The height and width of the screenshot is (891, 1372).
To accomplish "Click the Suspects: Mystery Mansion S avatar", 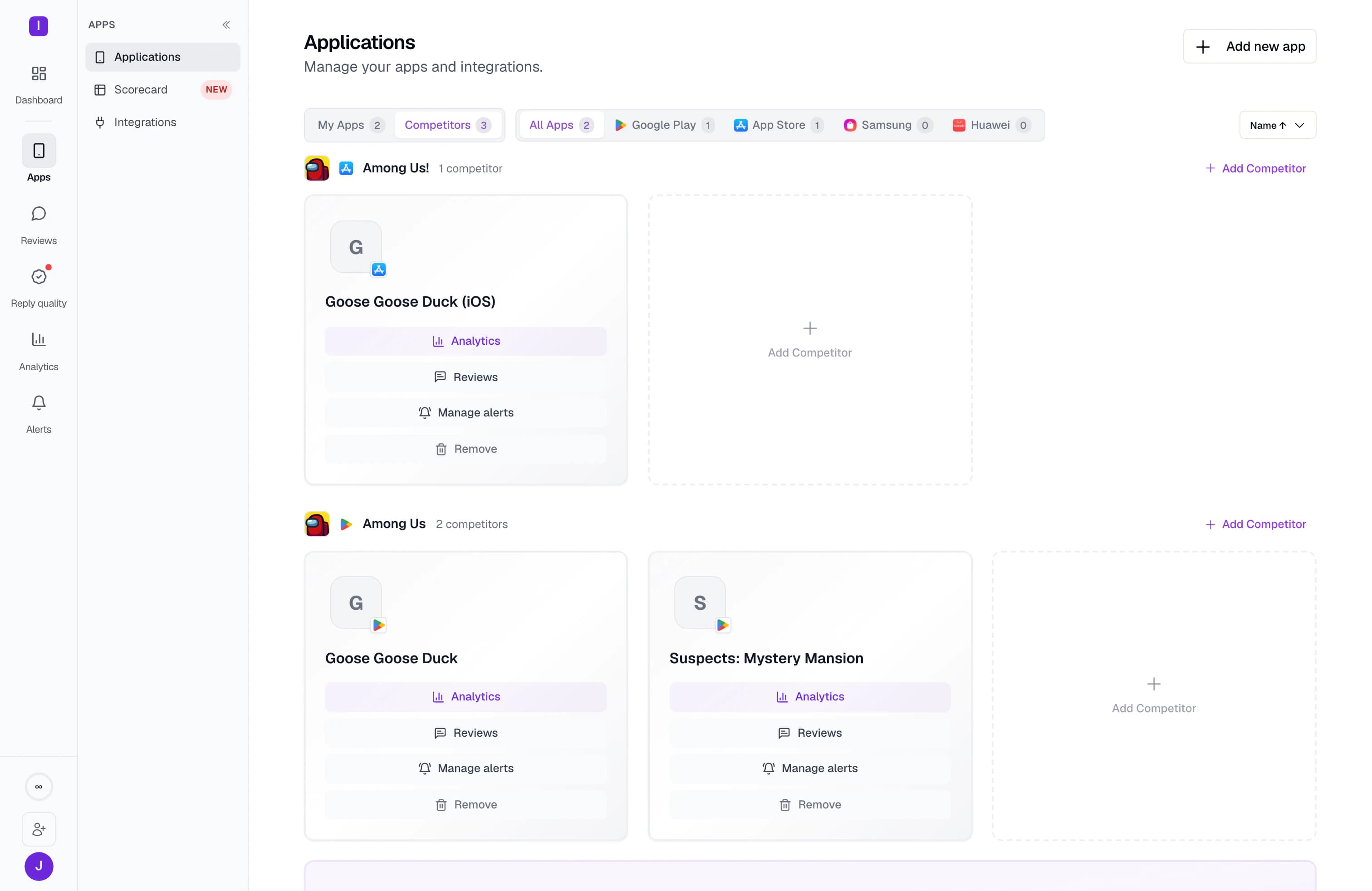I will click(x=700, y=603).
